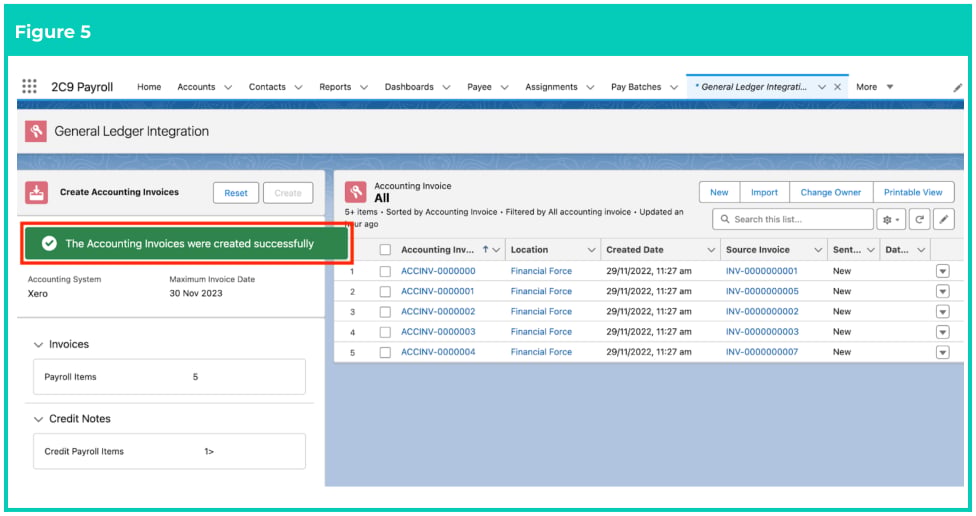Open Financial Force link in ACCINV-0000000 row
This screenshot has height=516, width=976.
pos(541,271)
